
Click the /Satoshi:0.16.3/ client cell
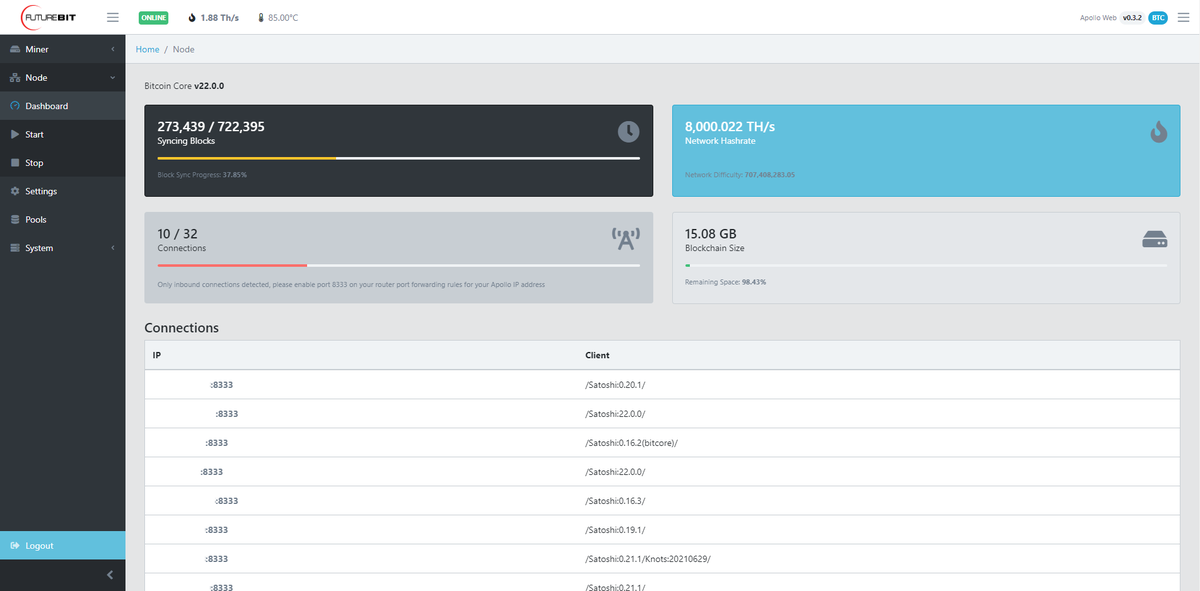615,500
